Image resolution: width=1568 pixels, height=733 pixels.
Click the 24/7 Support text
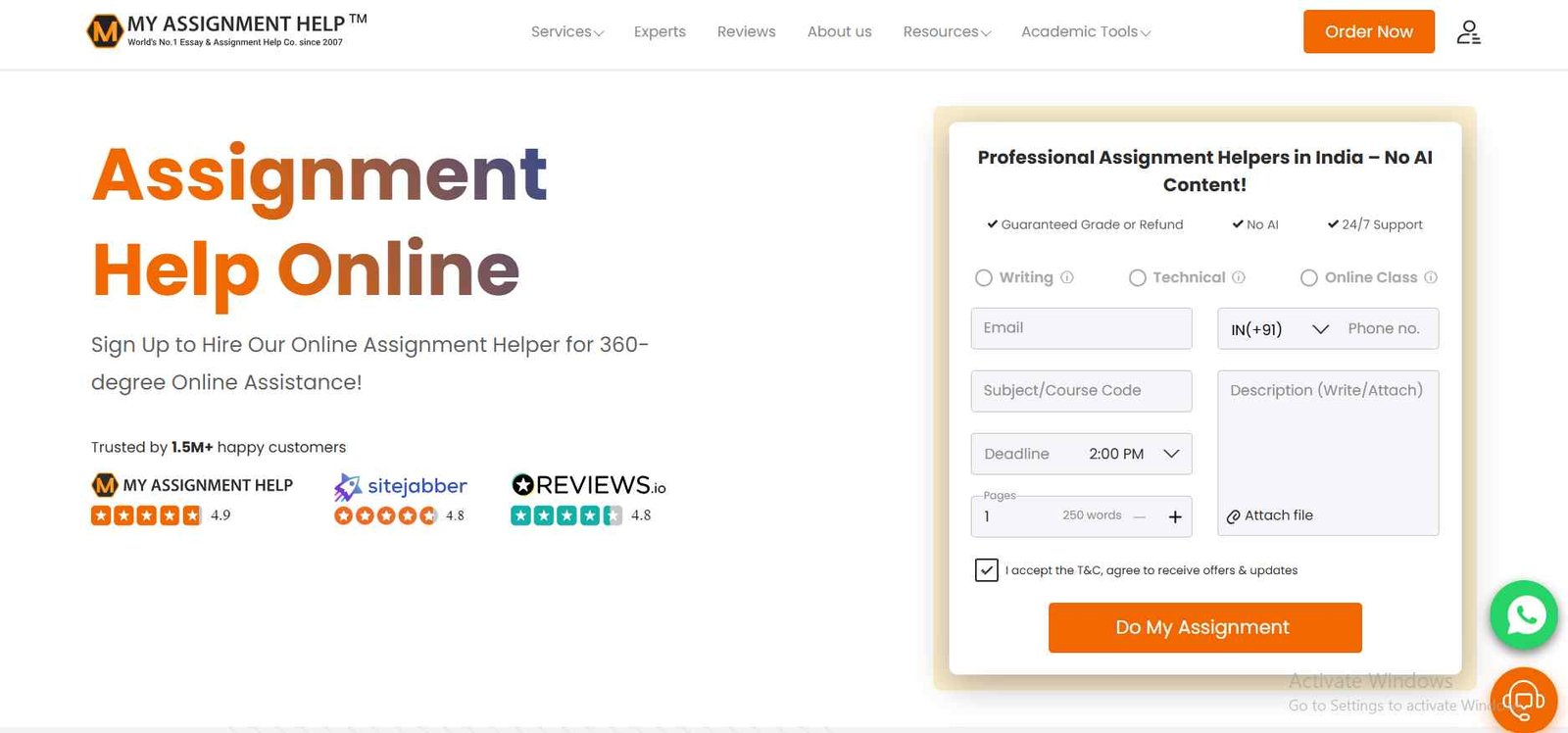click(x=1382, y=224)
